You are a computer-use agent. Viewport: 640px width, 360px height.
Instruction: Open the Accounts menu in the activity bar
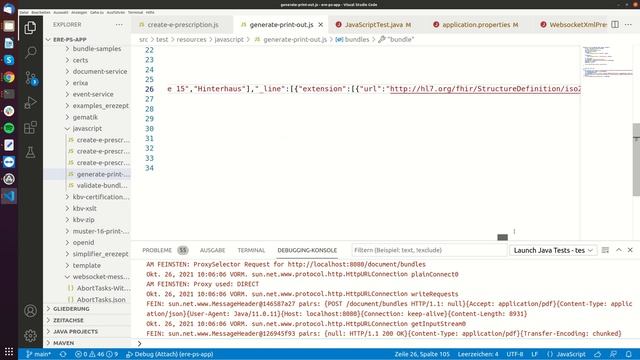(30, 311)
